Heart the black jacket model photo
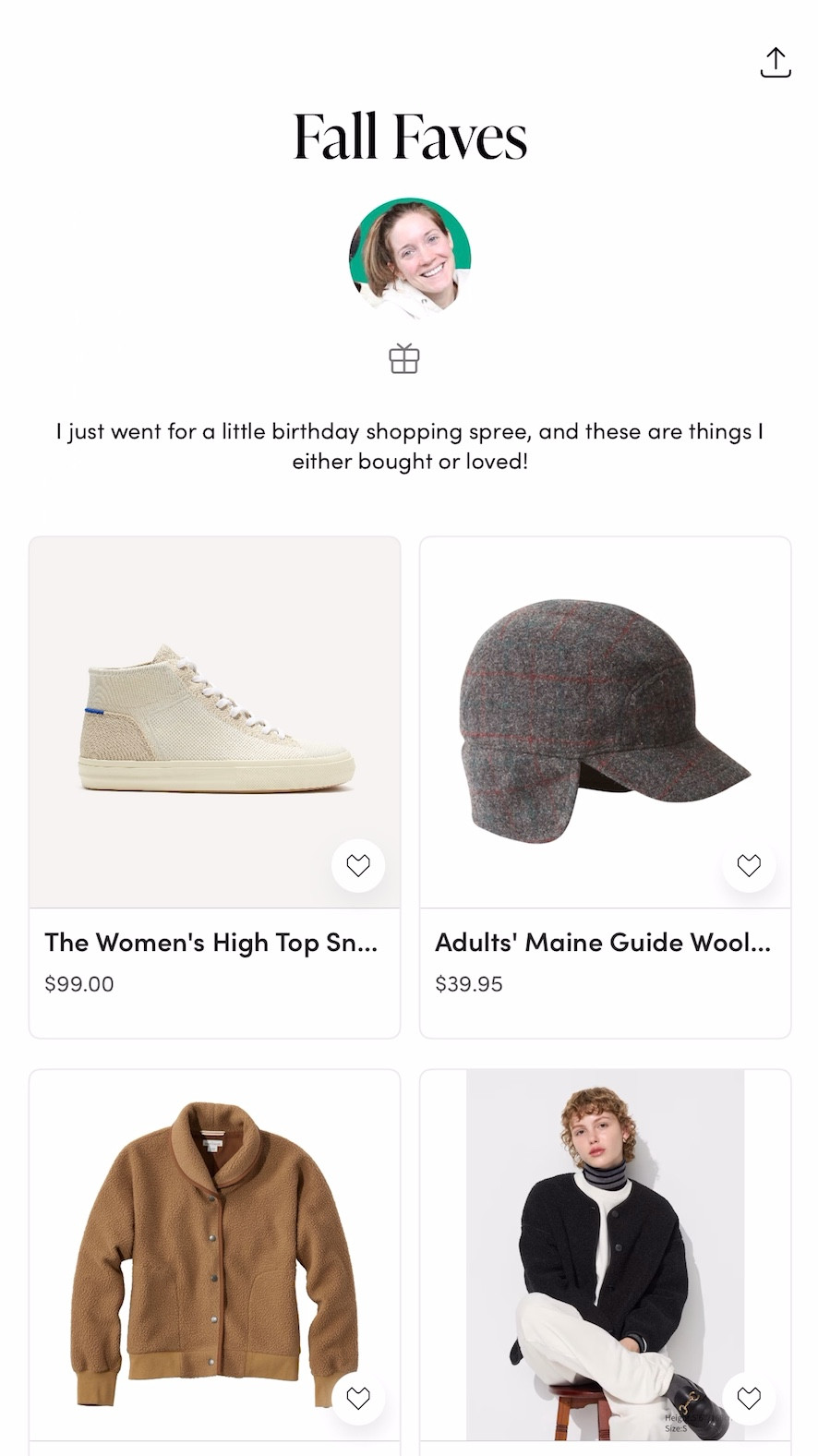818x1456 pixels. pyautogui.click(x=749, y=1398)
